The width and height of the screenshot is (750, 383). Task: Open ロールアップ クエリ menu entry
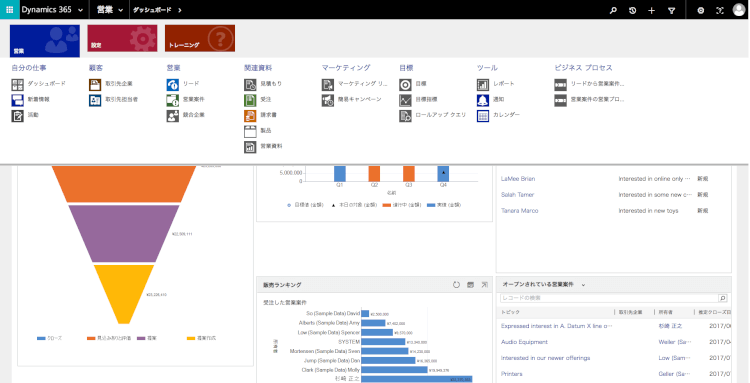433,115
